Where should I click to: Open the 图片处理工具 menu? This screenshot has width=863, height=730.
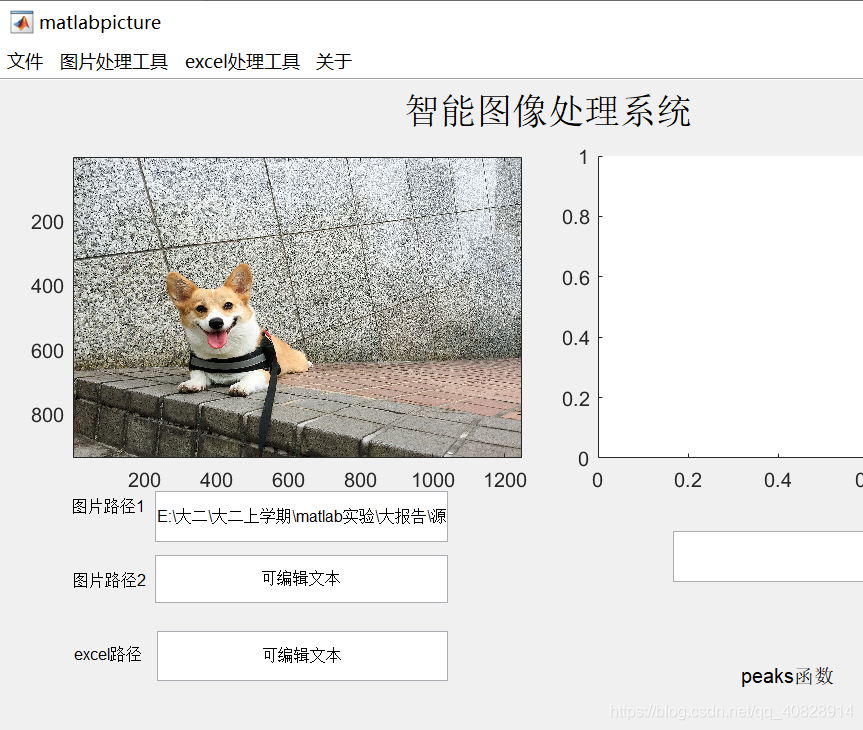pyautogui.click(x=113, y=61)
